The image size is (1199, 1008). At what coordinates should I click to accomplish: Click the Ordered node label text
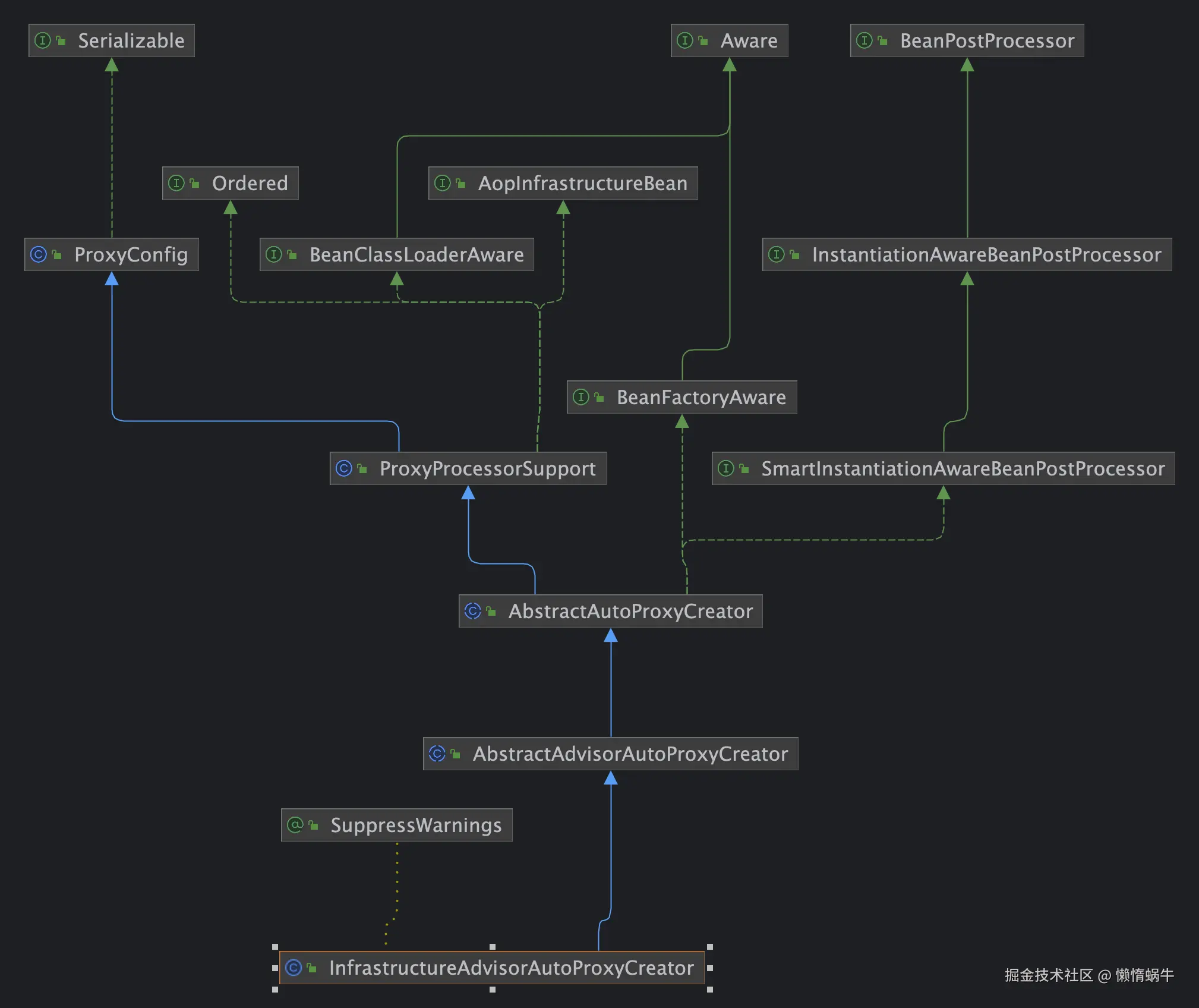(x=250, y=183)
